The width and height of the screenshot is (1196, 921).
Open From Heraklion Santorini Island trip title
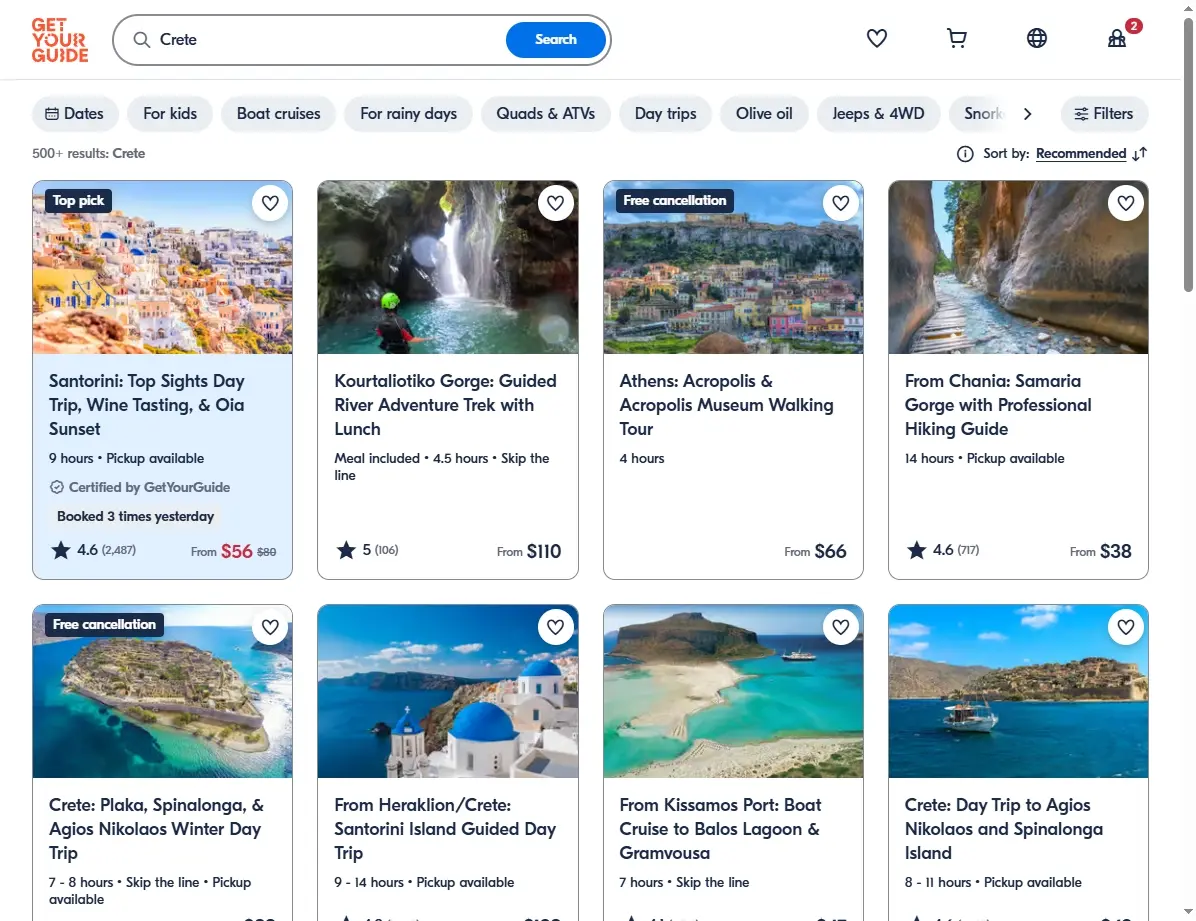point(445,829)
